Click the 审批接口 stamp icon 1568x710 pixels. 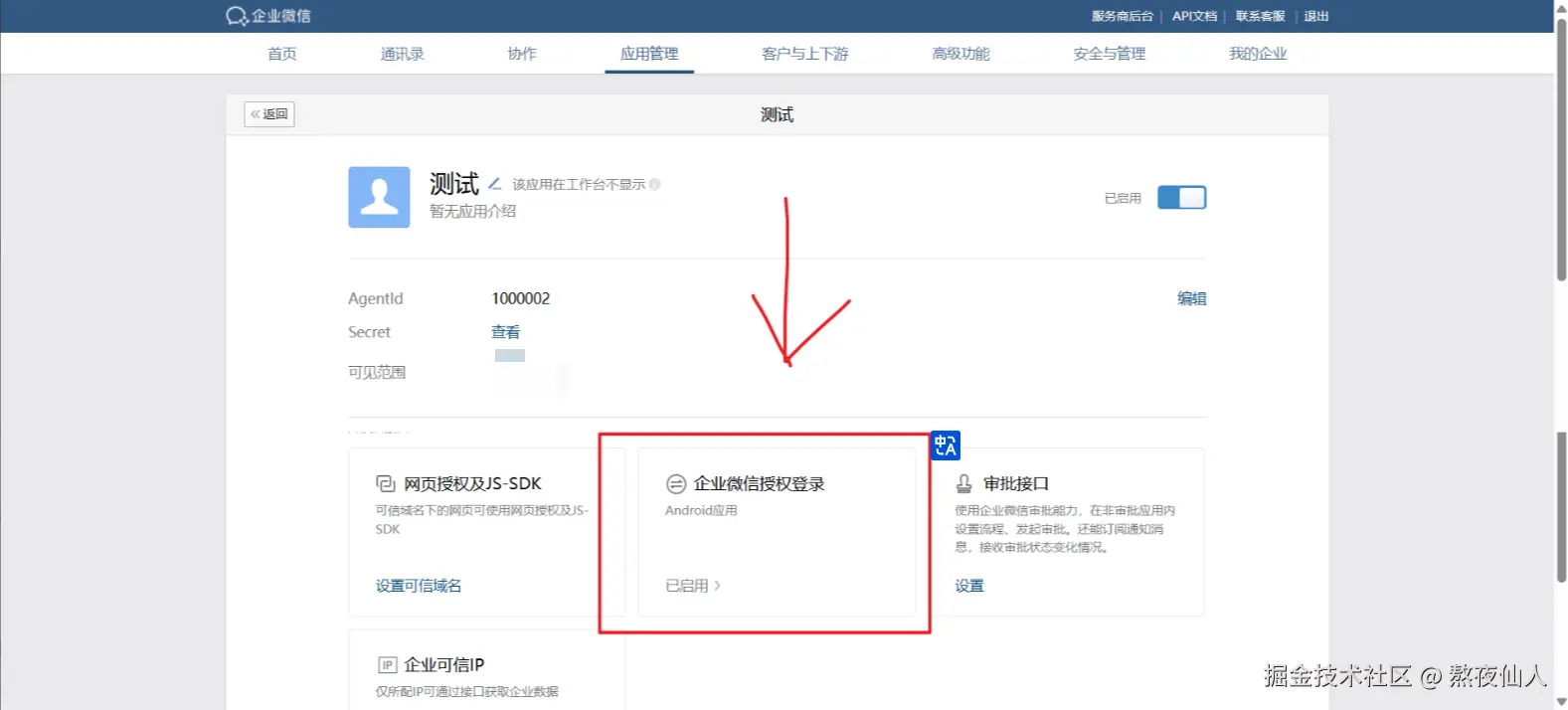pyautogui.click(x=964, y=484)
